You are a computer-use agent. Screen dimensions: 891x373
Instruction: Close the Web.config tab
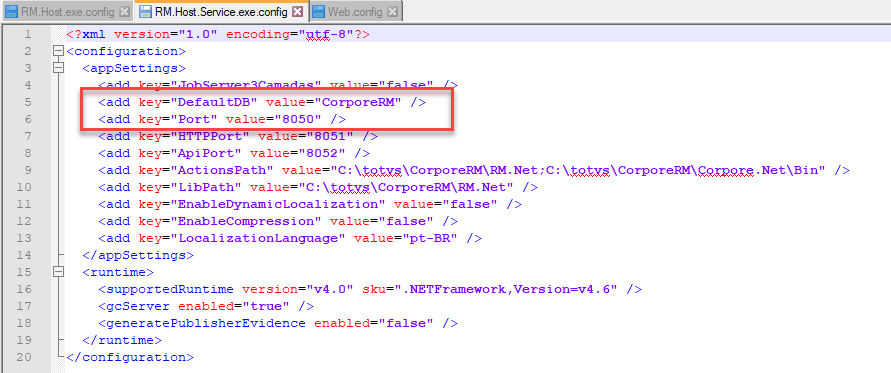click(393, 11)
